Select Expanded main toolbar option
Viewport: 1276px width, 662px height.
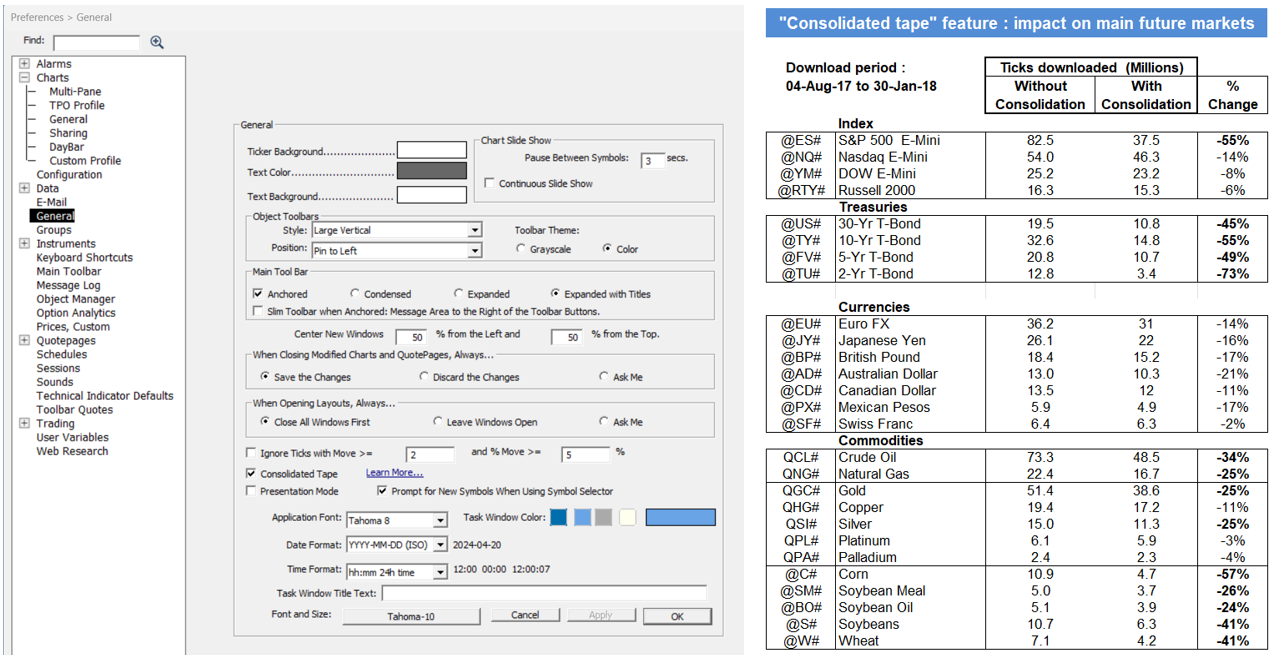click(458, 294)
